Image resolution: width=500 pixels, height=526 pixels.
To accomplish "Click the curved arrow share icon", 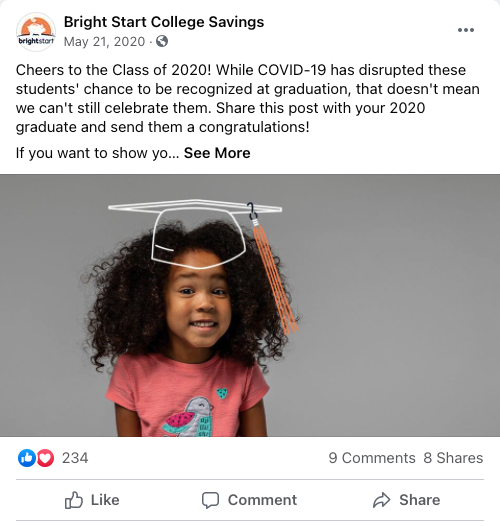I will (382, 500).
